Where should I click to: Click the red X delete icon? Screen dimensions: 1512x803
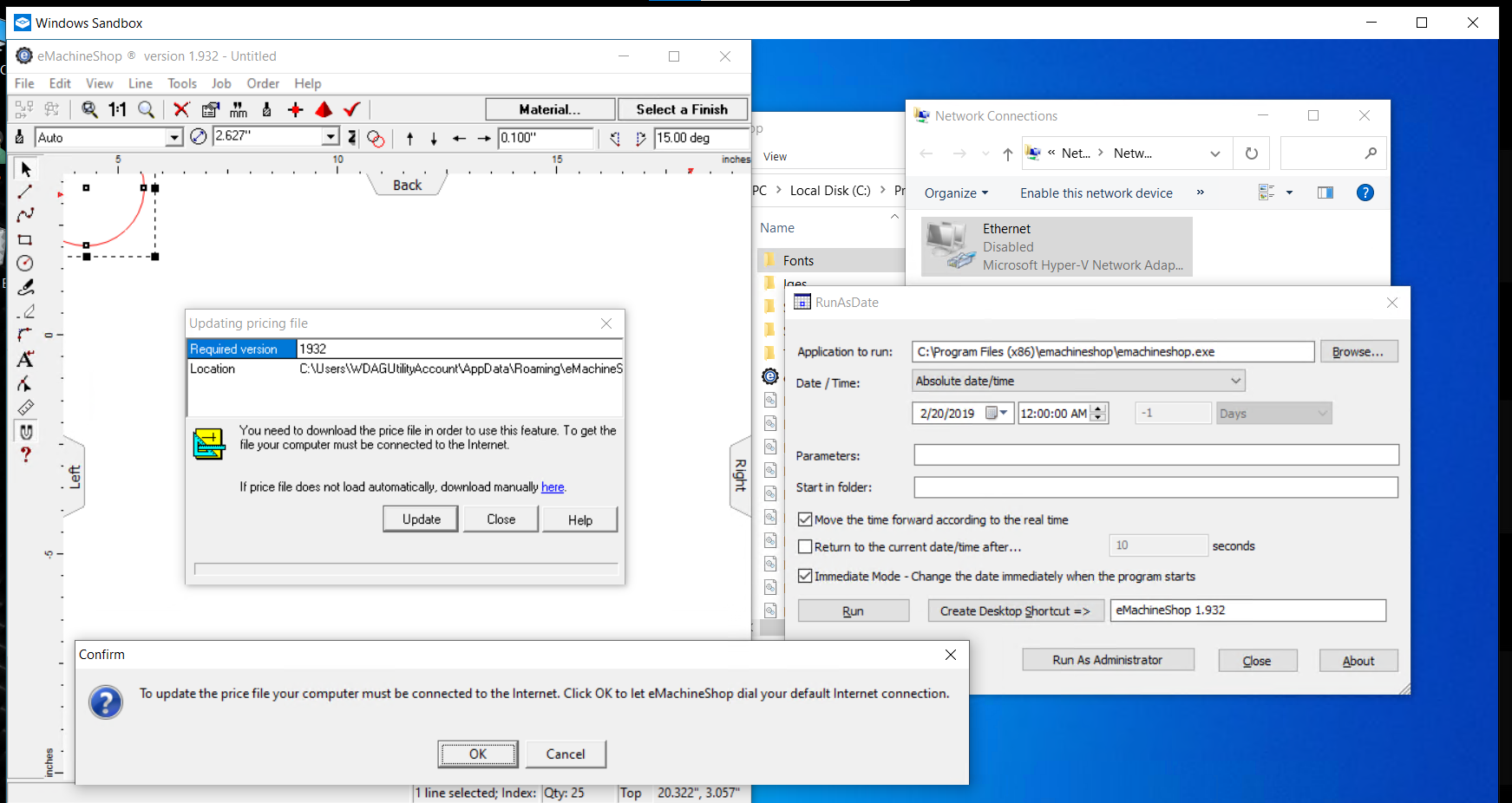tap(181, 109)
